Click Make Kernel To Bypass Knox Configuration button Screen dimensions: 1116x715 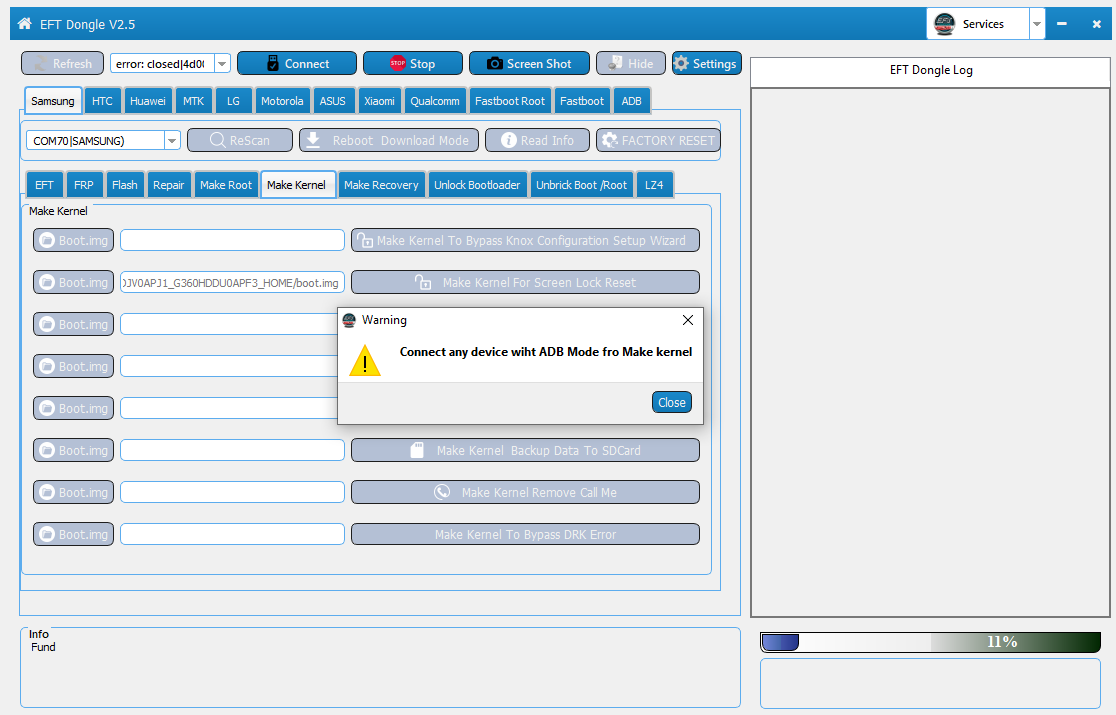[x=525, y=240]
